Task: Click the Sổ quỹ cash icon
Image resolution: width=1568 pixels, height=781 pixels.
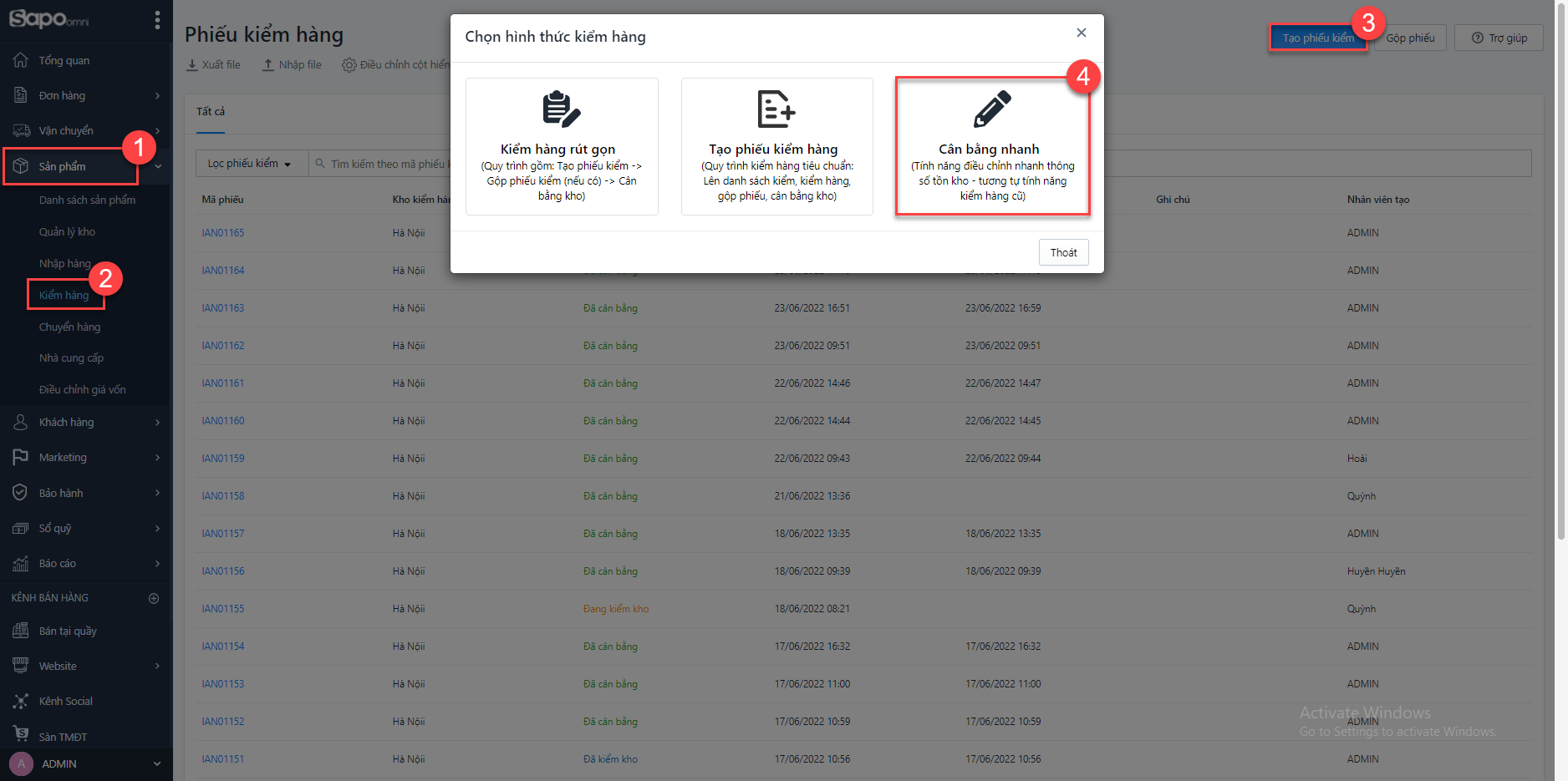Action: click(x=21, y=528)
